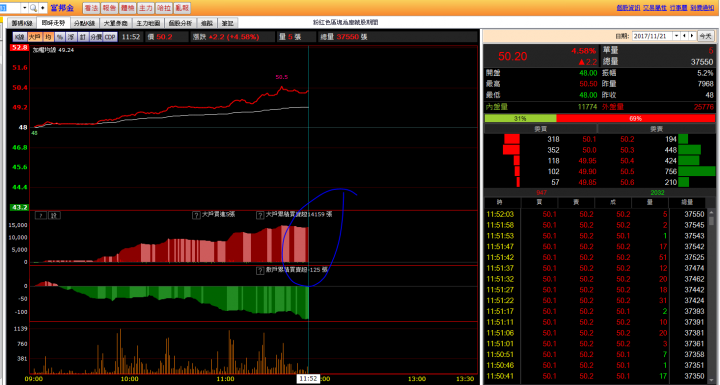Click the 43.2 lower limit price label
This screenshot has width=720, height=385.
(19, 208)
